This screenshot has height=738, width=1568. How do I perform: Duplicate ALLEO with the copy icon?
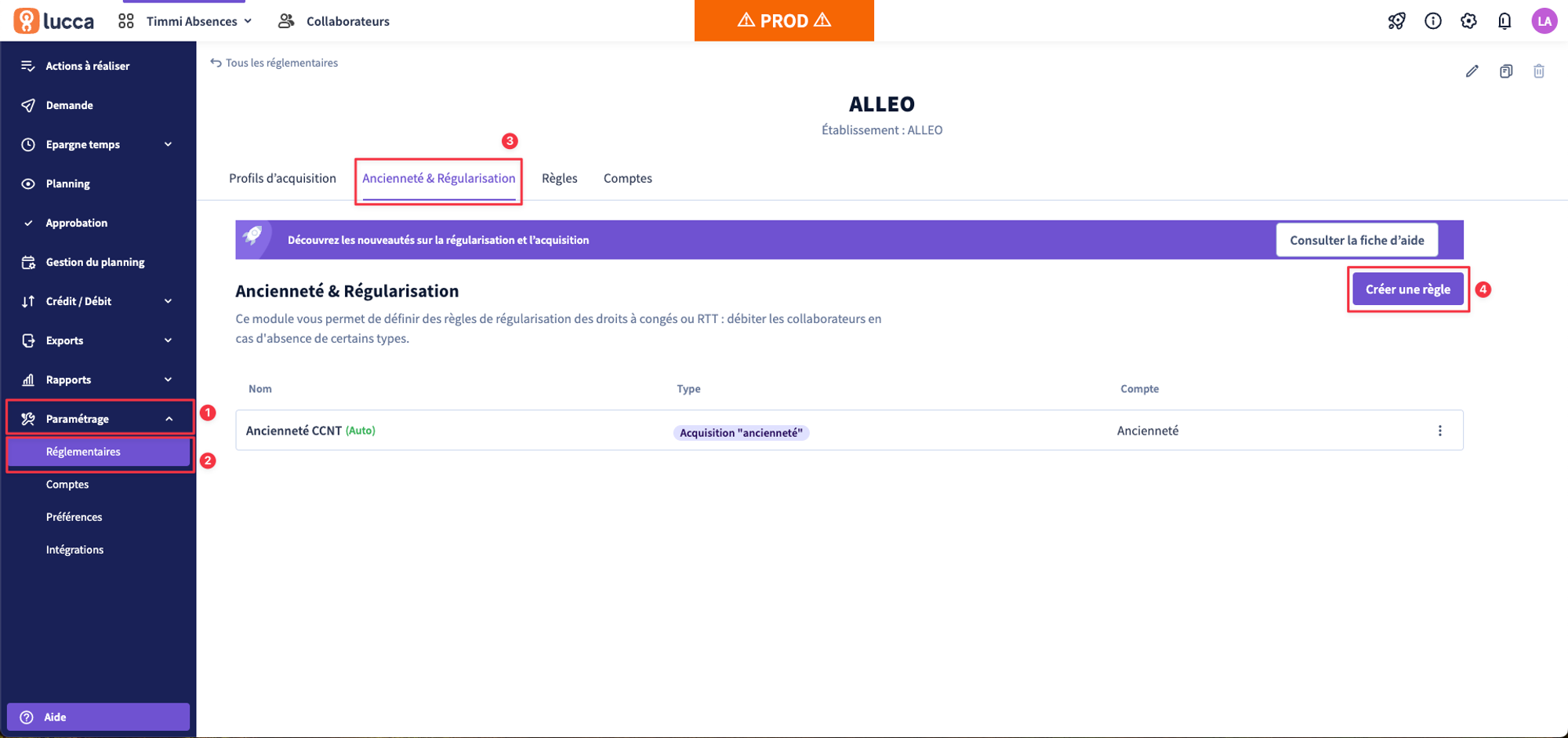[x=1506, y=71]
